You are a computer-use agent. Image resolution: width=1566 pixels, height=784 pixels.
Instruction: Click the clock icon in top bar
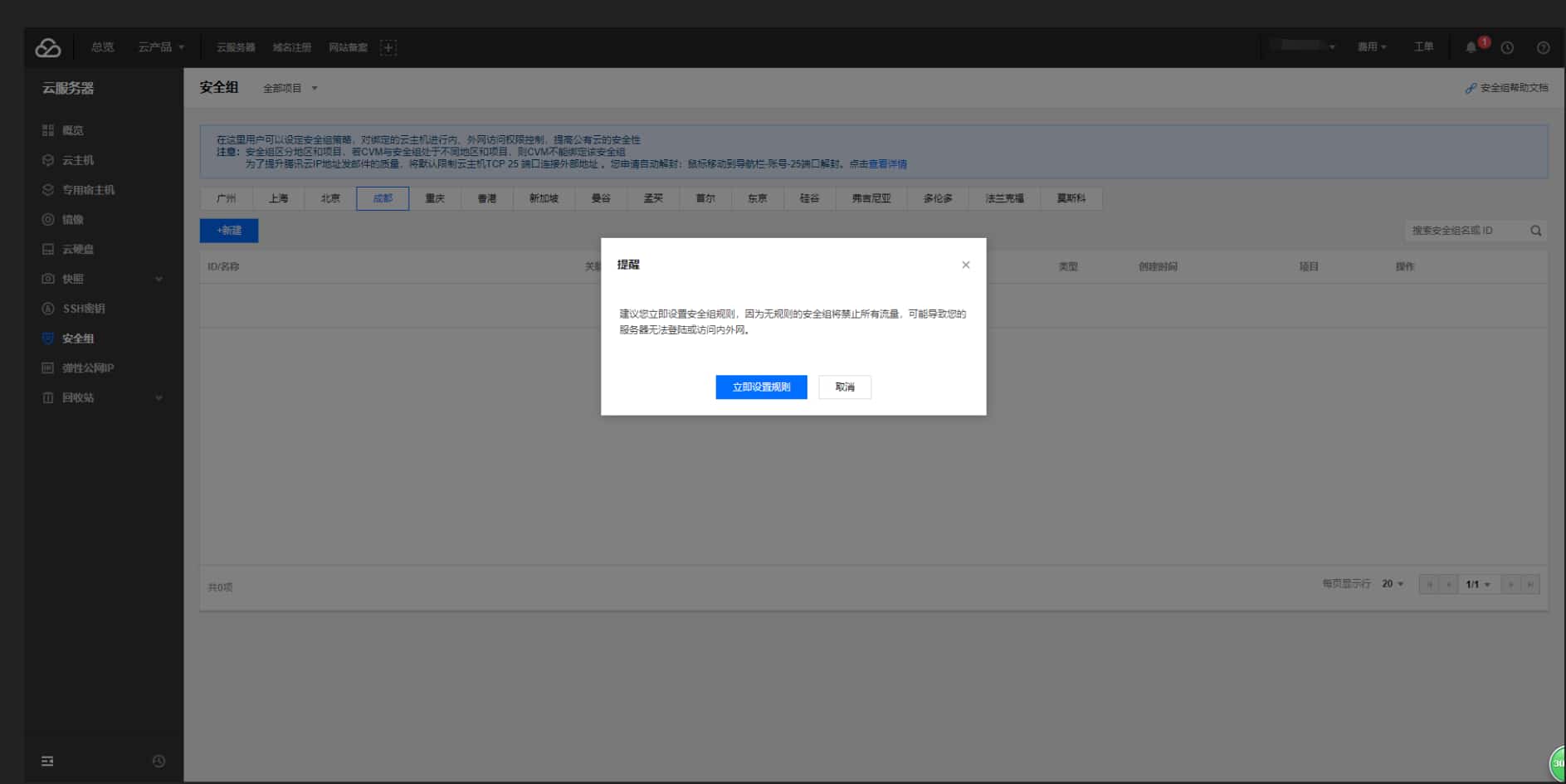[1507, 47]
